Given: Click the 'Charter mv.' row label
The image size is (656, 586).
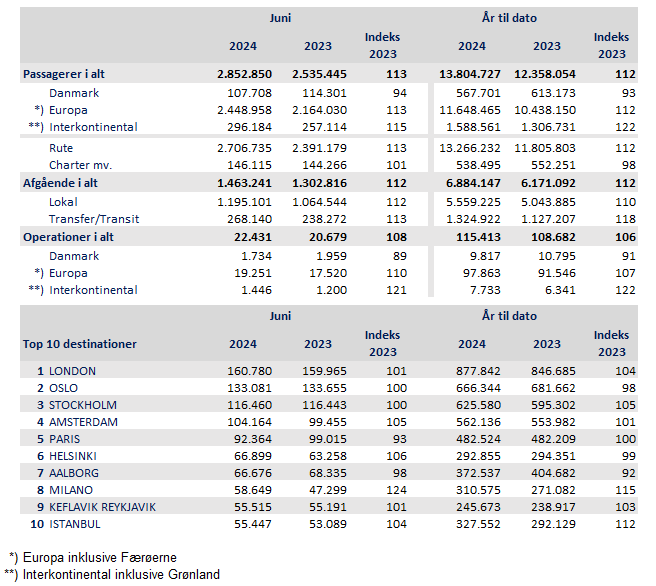Looking at the screenshot, I should (x=80, y=164).
